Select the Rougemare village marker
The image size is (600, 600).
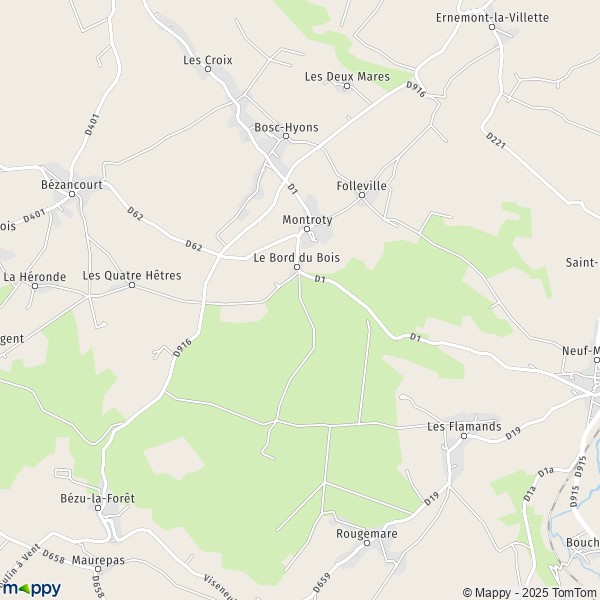click(367, 543)
